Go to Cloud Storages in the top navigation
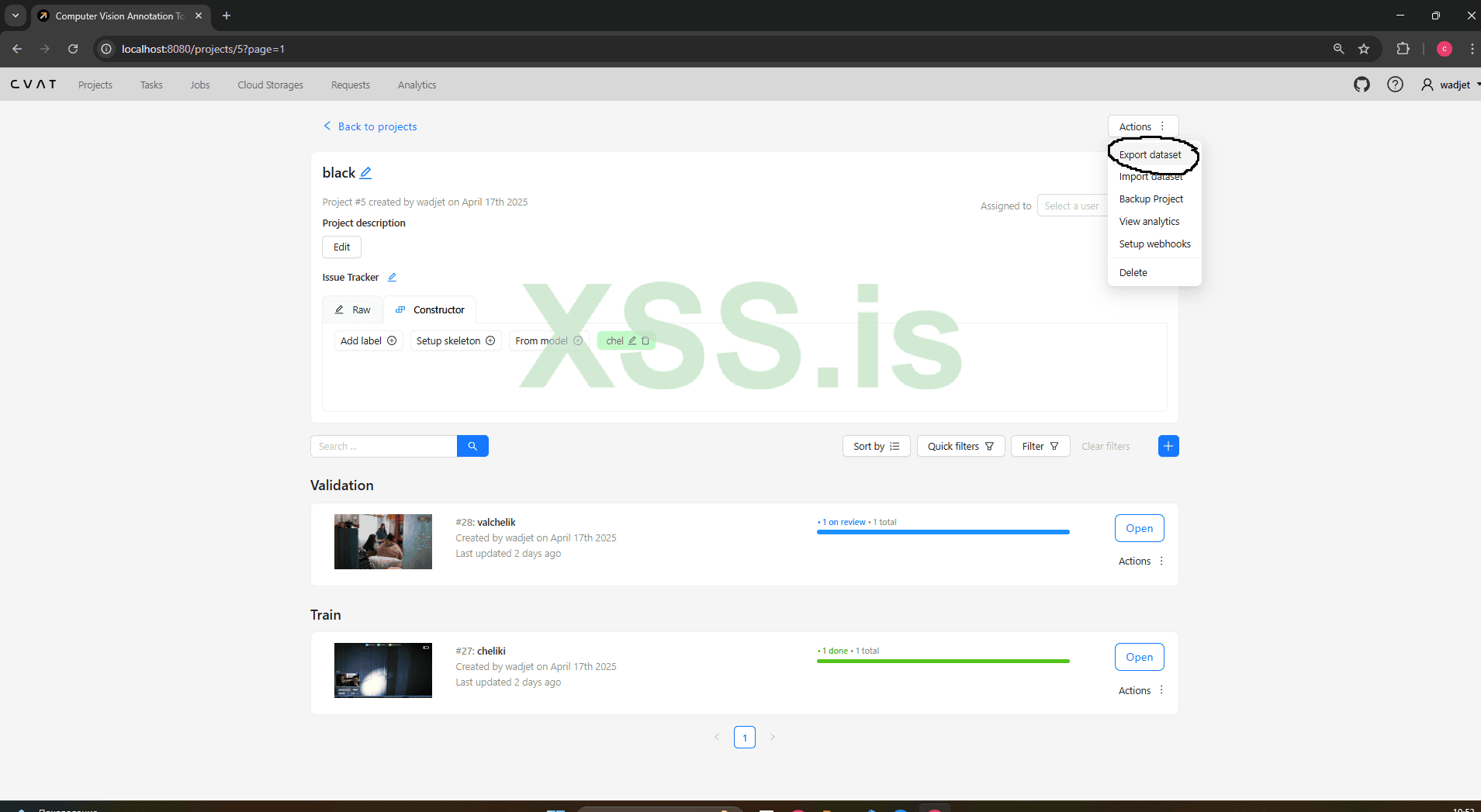 pos(270,85)
